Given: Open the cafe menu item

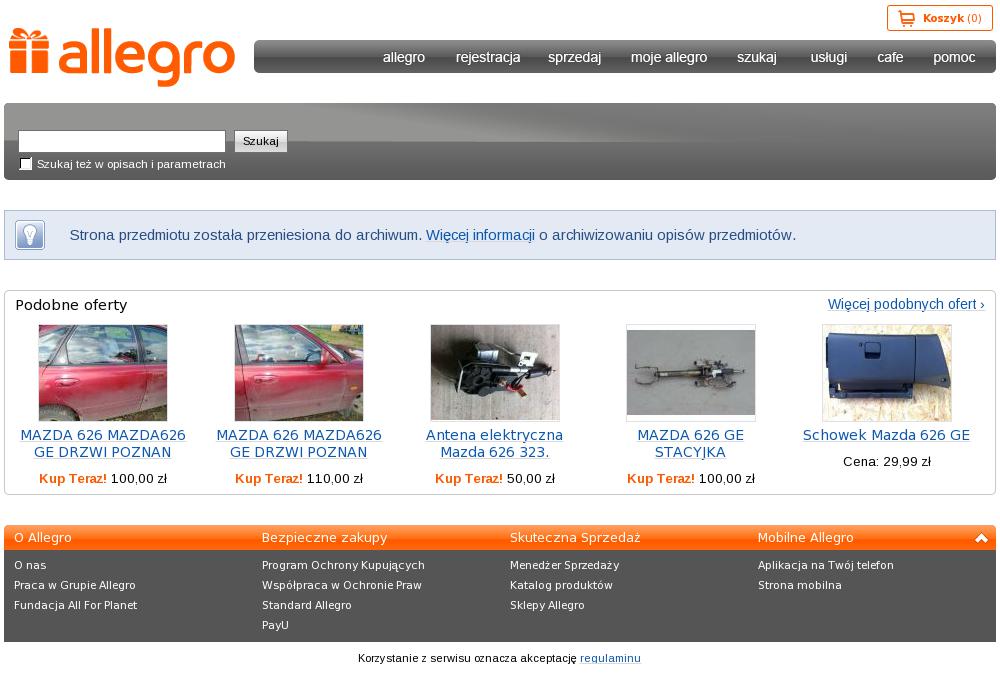Looking at the screenshot, I should [890, 57].
